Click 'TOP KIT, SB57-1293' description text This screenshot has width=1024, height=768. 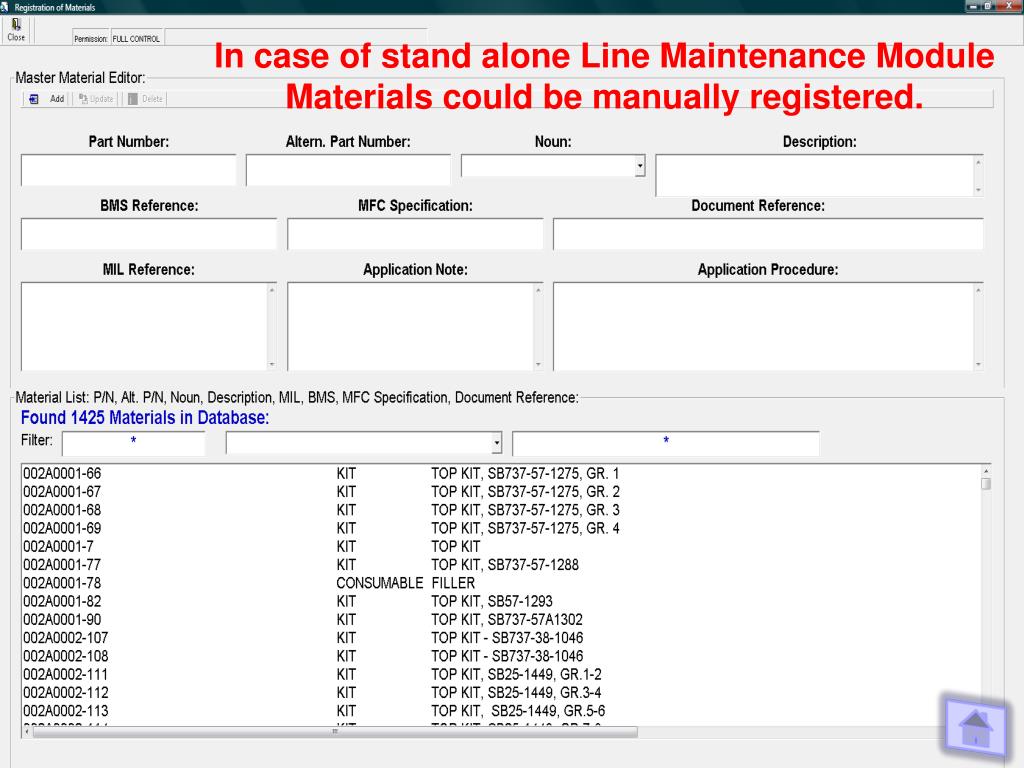pos(492,601)
